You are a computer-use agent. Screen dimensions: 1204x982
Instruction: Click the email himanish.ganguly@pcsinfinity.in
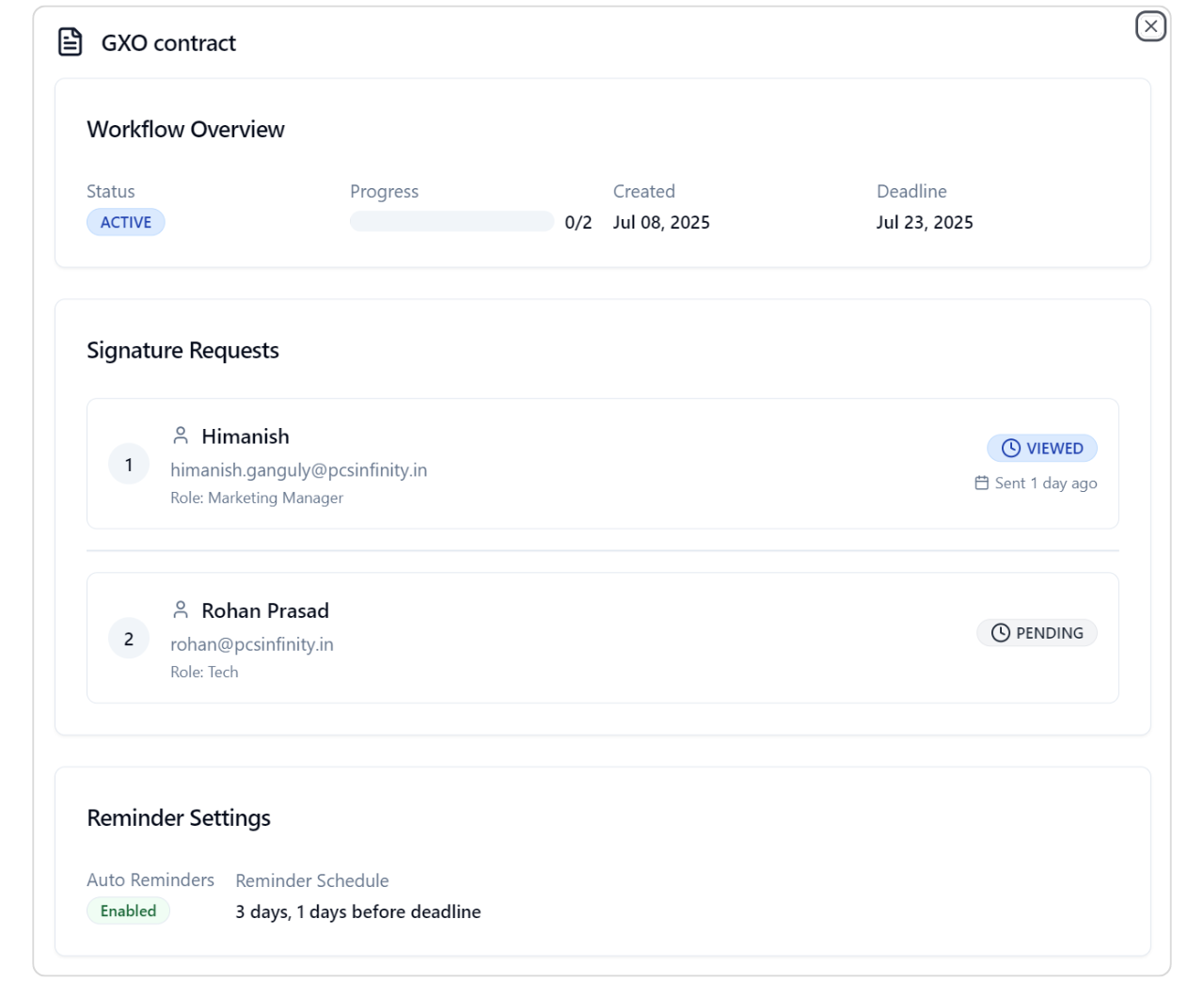pyautogui.click(x=298, y=469)
